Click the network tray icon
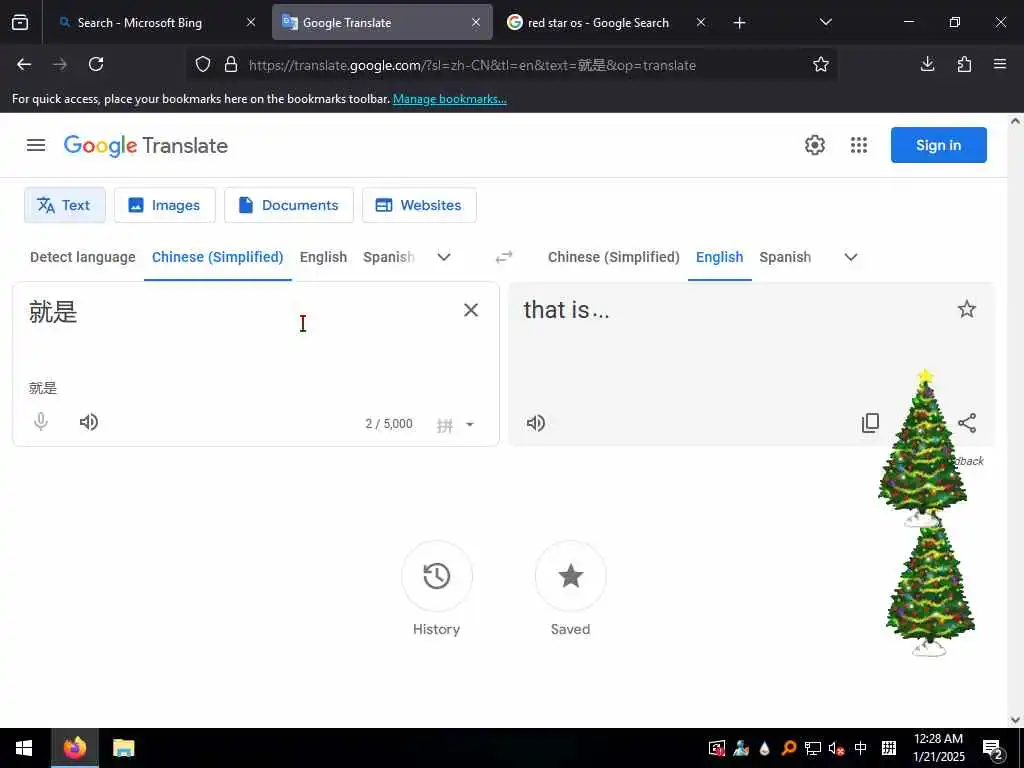 (812, 748)
